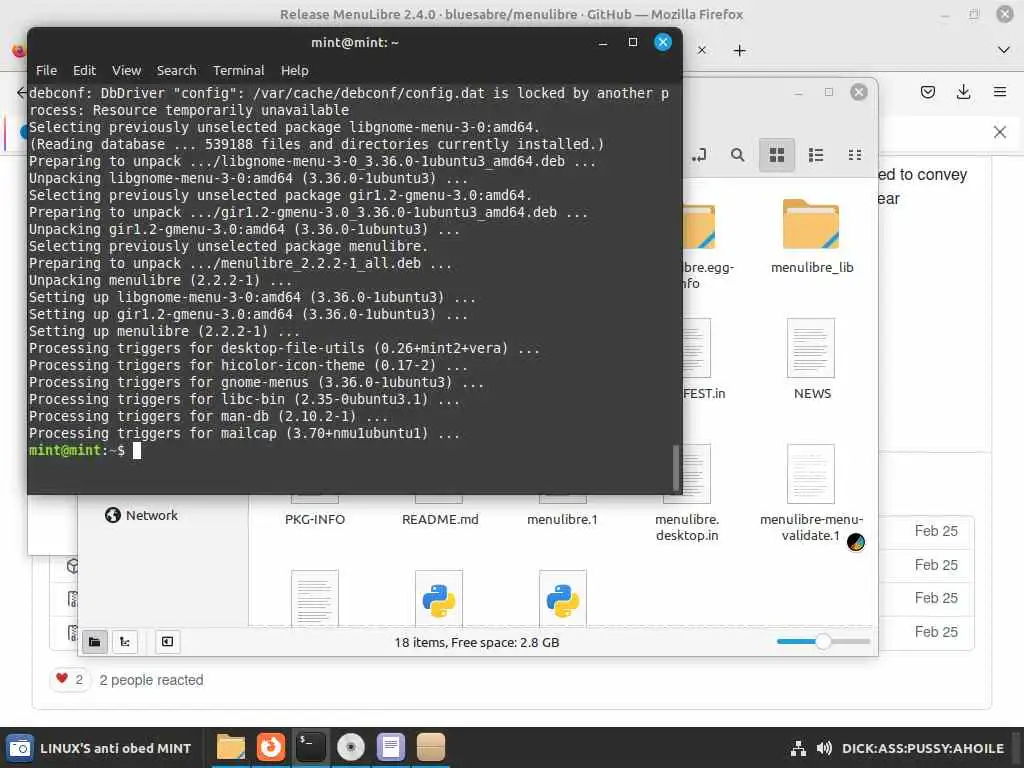Show places sidebar in file manager
The width and height of the screenshot is (1024, 768).
pos(95,642)
